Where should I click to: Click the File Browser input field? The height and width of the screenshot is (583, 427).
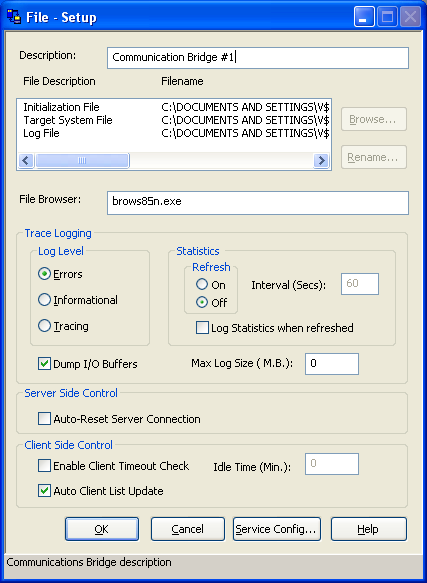[258, 203]
